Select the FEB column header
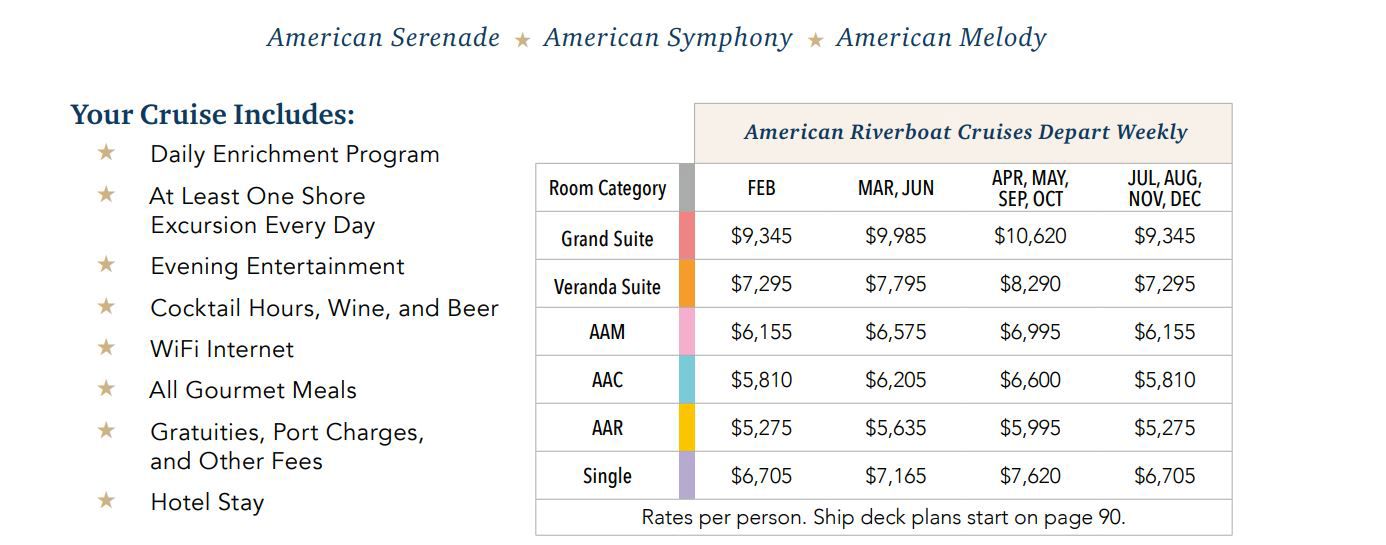1386x545 pixels. point(761,188)
